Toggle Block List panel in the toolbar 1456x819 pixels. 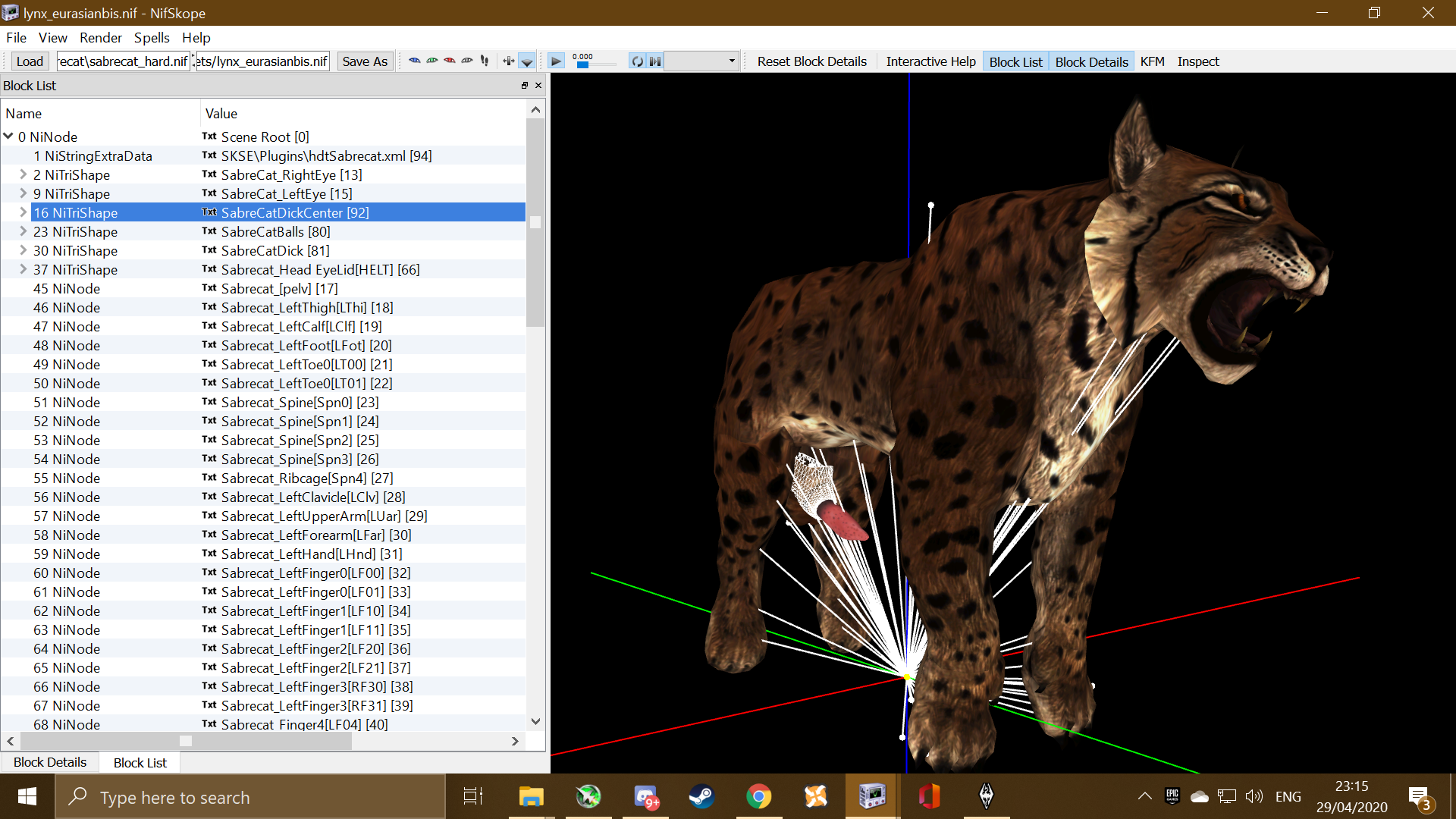point(1016,61)
